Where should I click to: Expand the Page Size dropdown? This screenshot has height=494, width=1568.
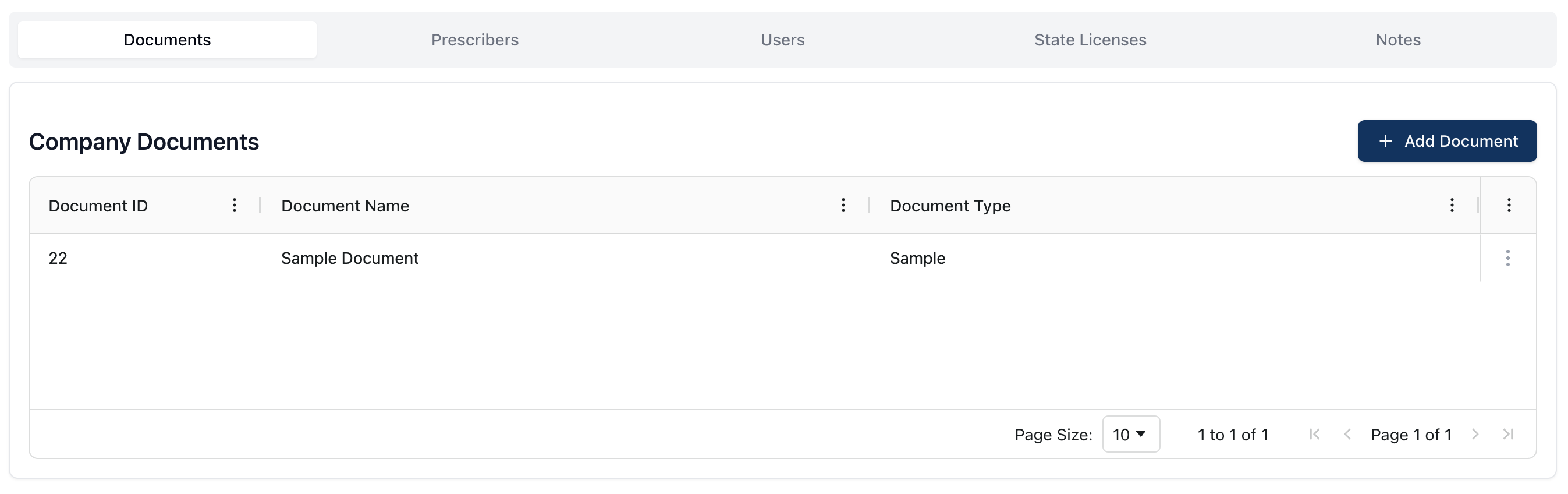coord(1130,435)
